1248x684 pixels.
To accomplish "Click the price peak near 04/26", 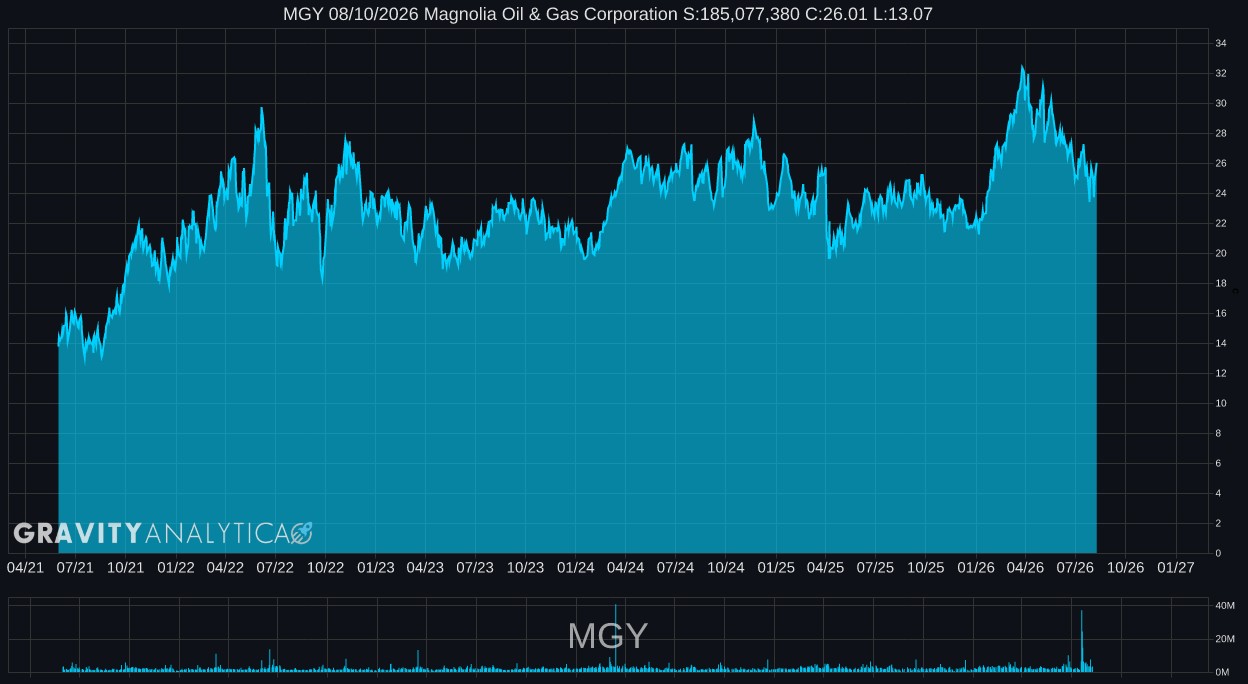I will [1022, 67].
